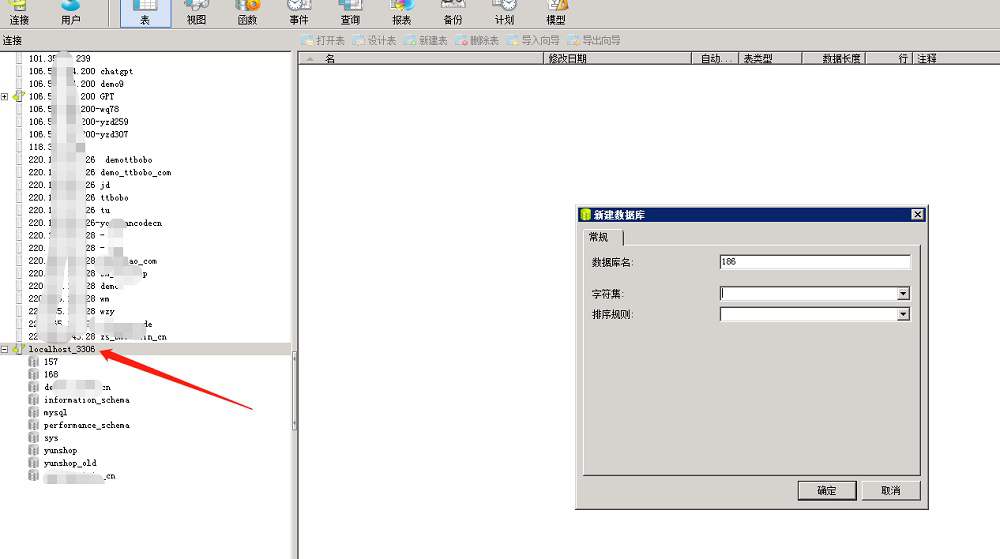This screenshot has width=1000, height=559.
Task: Collapse the localhost_3306 connection node
Action: (5, 349)
